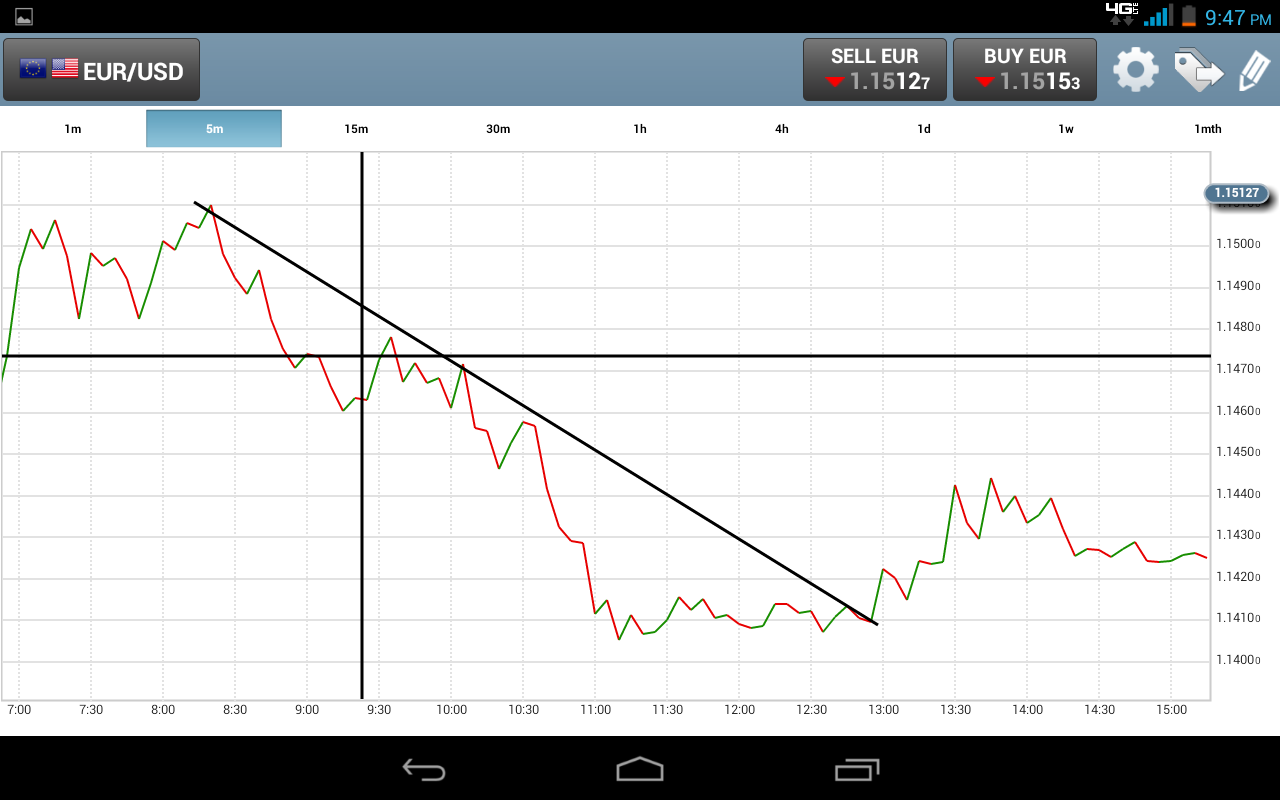Viewport: 1280px width, 800px height.
Task: Tap the 14:00 time axis label
Action: (x=1028, y=710)
